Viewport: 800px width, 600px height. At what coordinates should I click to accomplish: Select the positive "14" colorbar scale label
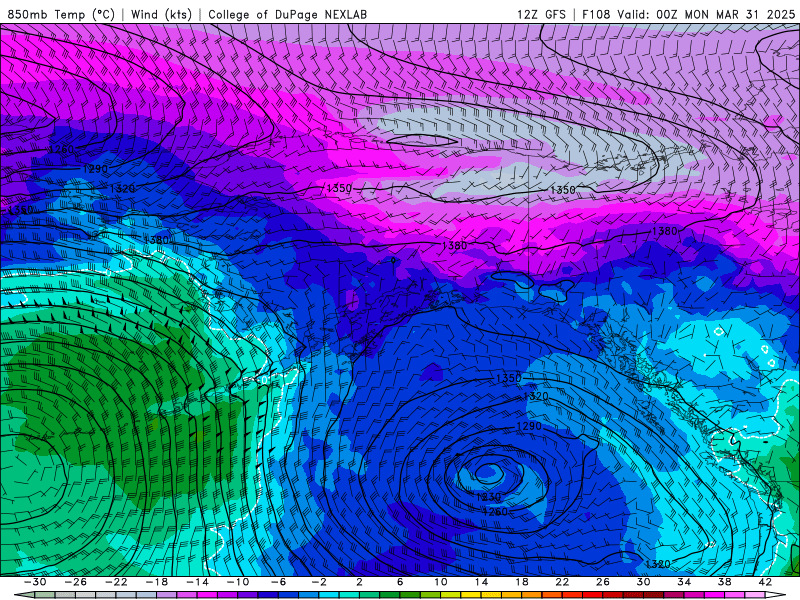tap(481, 582)
